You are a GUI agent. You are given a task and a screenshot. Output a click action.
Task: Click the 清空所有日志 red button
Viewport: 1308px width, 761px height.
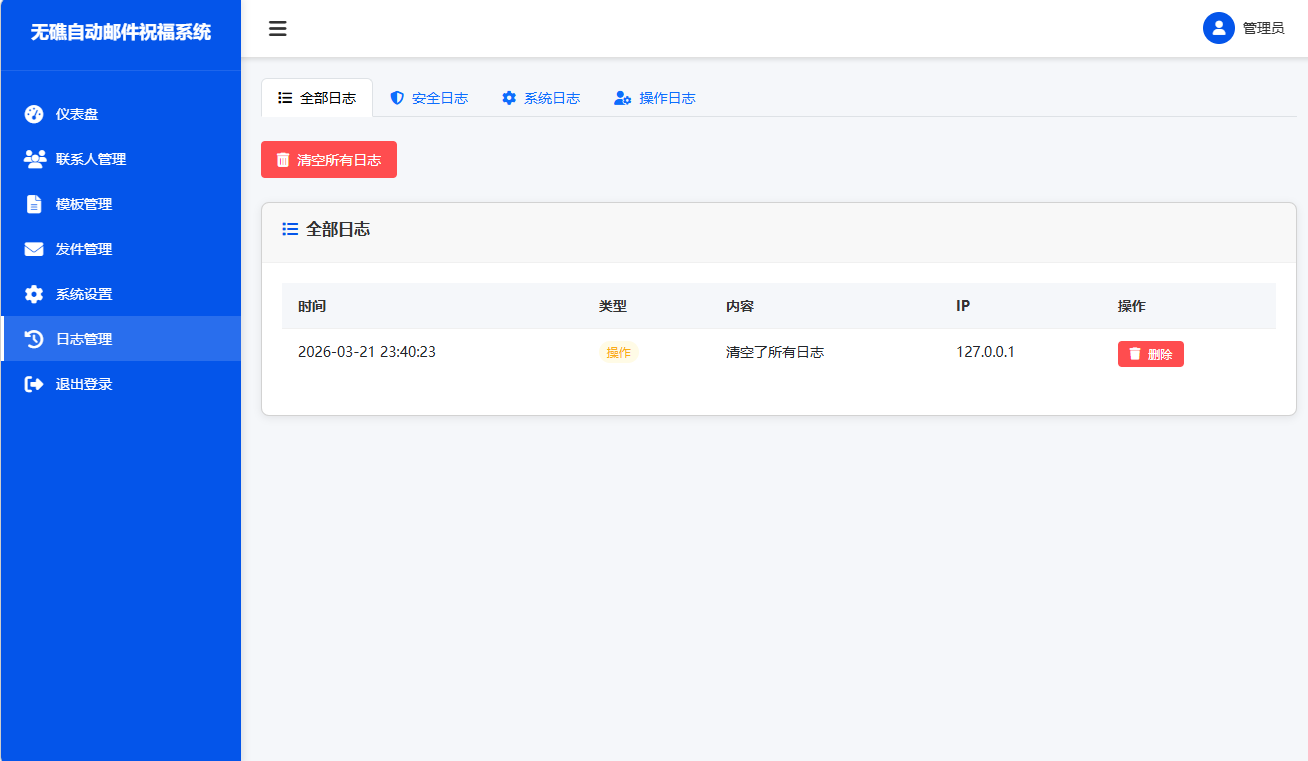(328, 159)
